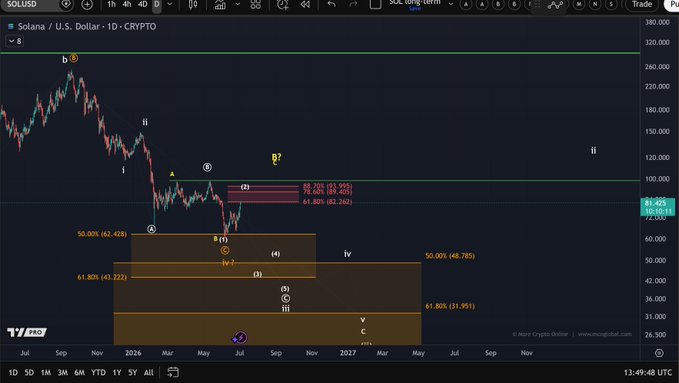Switch to the 1h timeframe
This screenshot has height=383, width=679.
coord(111,4)
